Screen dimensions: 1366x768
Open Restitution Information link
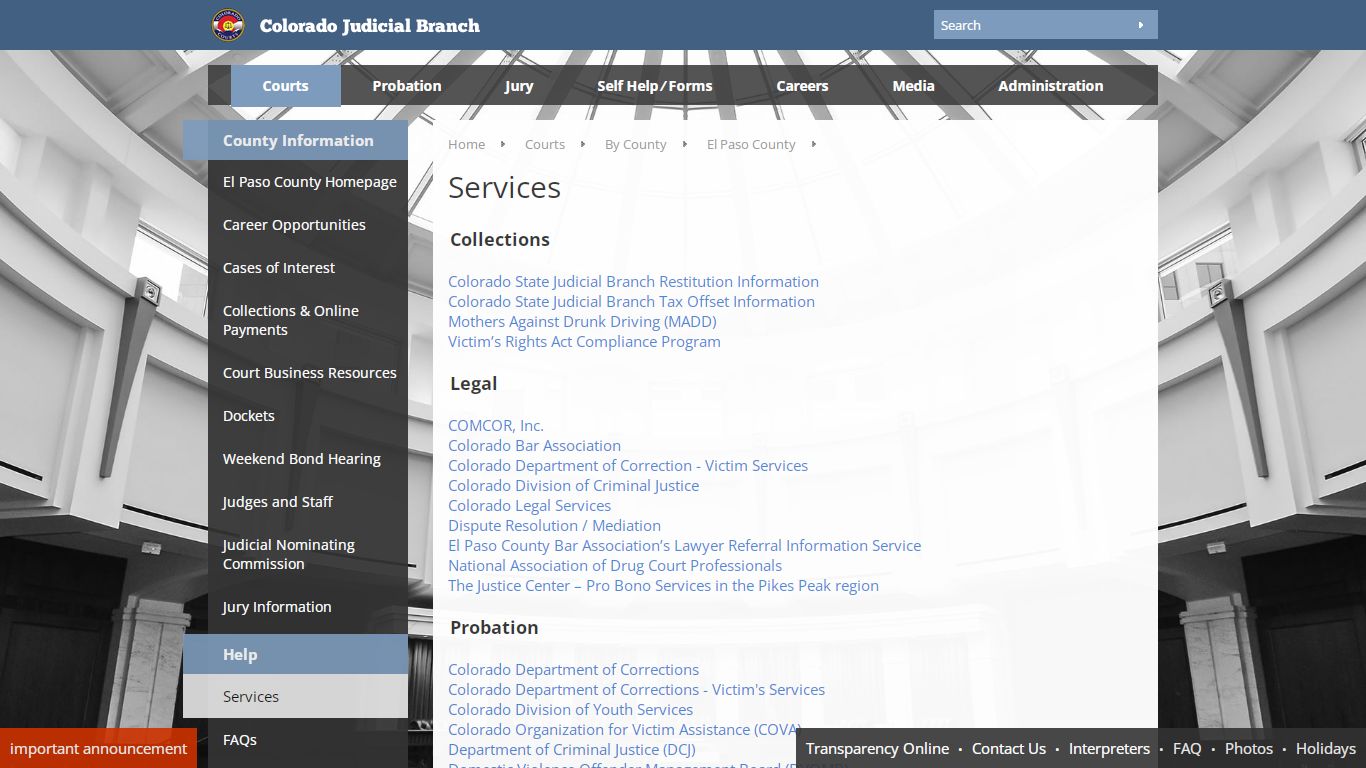click(x=633, y=282)
